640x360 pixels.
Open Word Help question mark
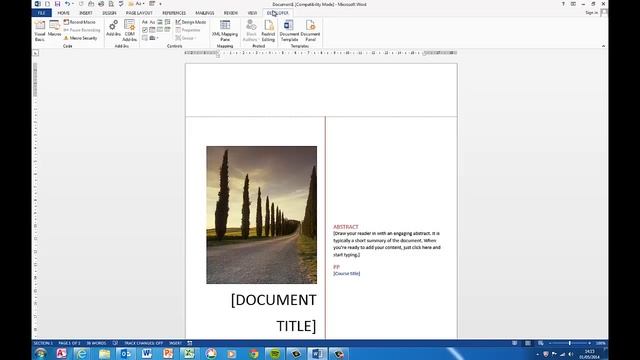(563, 4)
